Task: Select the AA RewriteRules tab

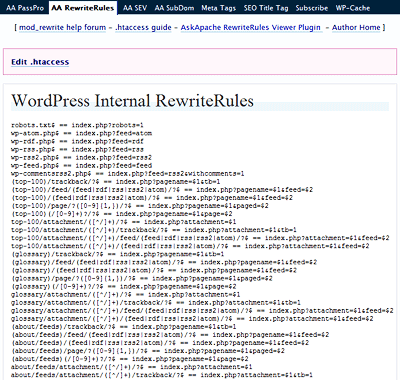Action: click(x=83, y=8)
